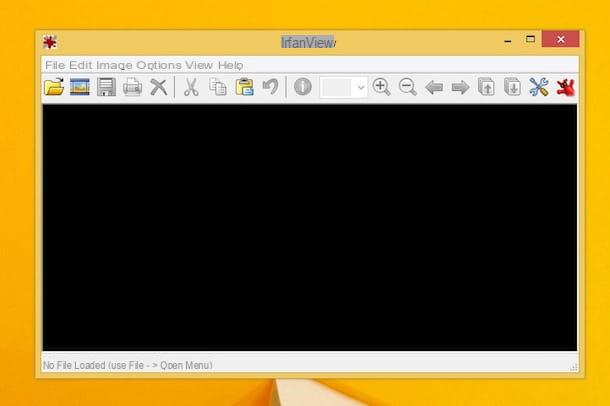Click the "No File Loaded" status bar text

[128, 365]
